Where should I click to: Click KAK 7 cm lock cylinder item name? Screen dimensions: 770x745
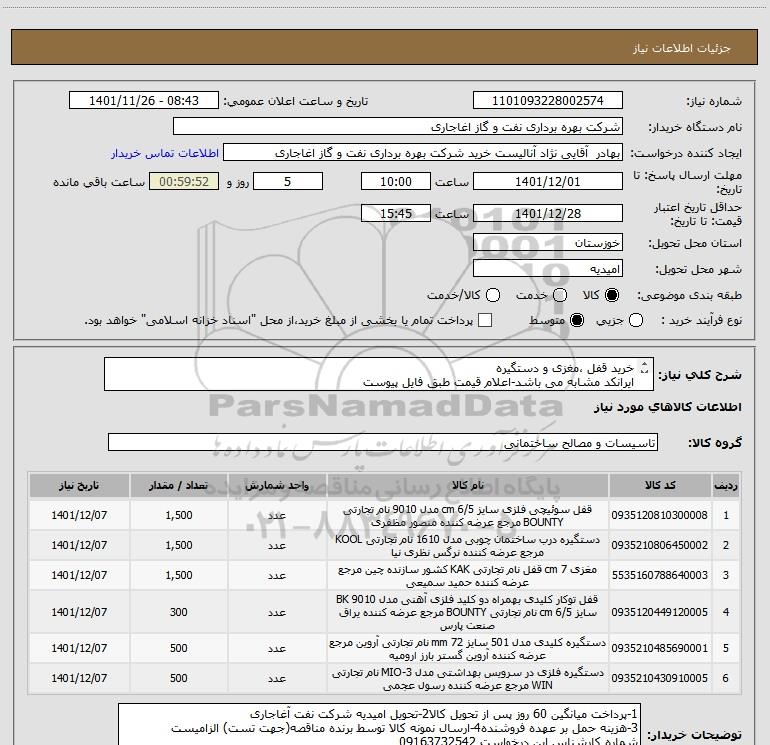tap(468, 576)
